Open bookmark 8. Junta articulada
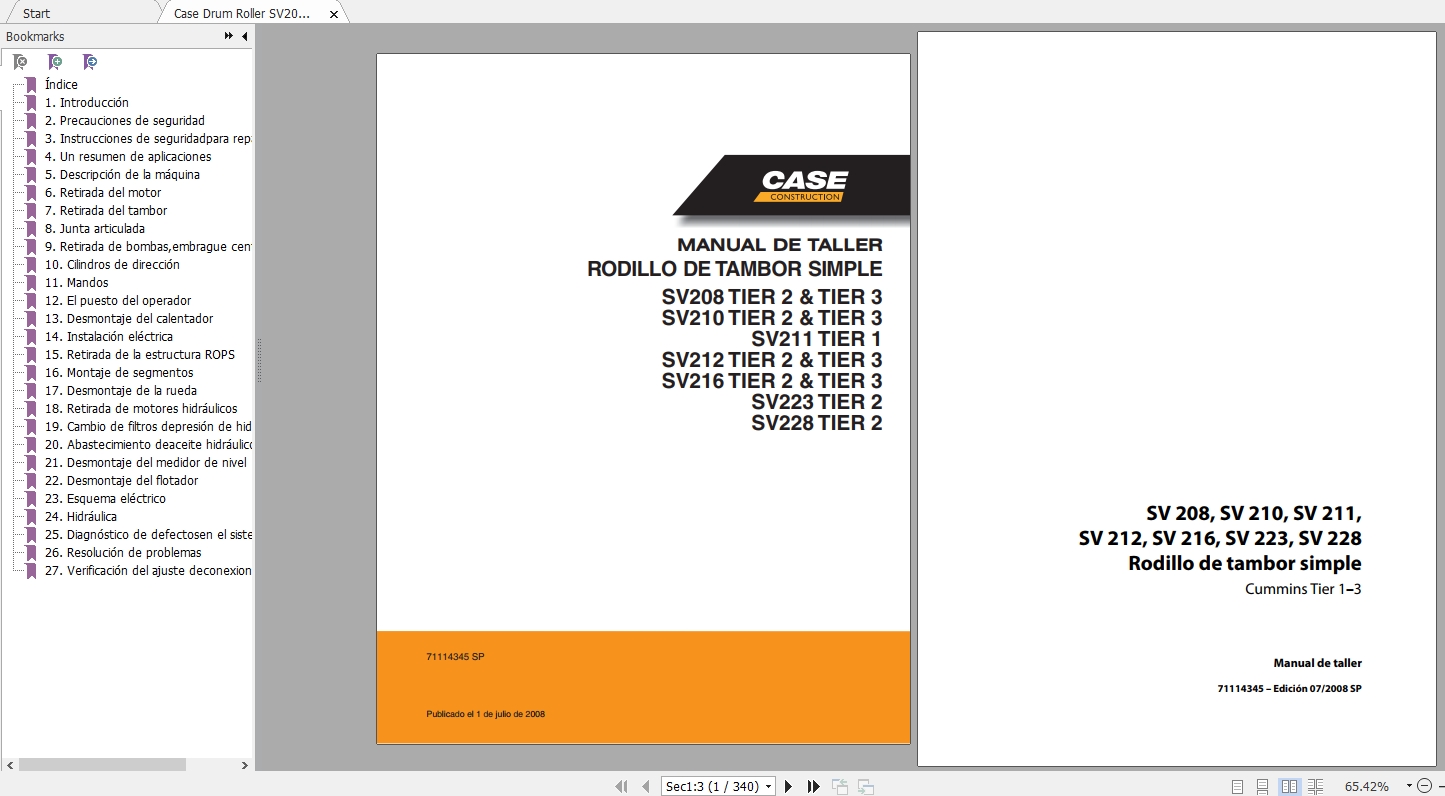The image size is (1445, 796). (x=95, y=229)
